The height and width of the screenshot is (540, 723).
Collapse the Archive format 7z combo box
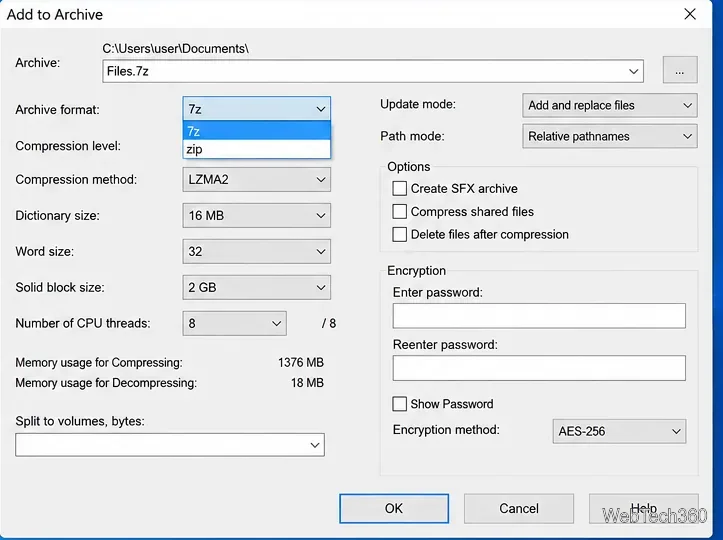pyautogui.click(x=256, y=109)
